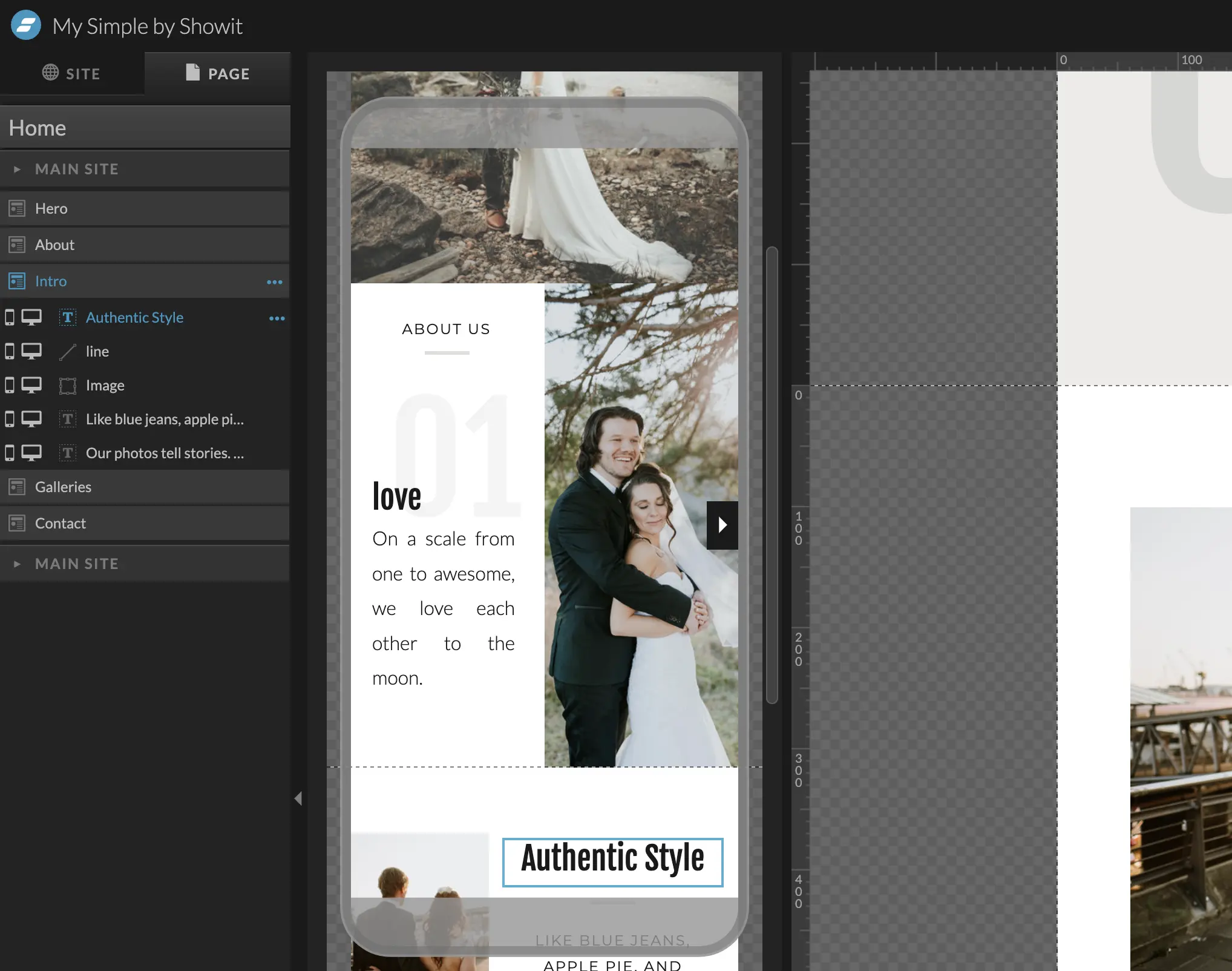The height and width of the screenshot is (971, 1232).
Task: Switch to the SITE tab
Action: click(72, 73)
